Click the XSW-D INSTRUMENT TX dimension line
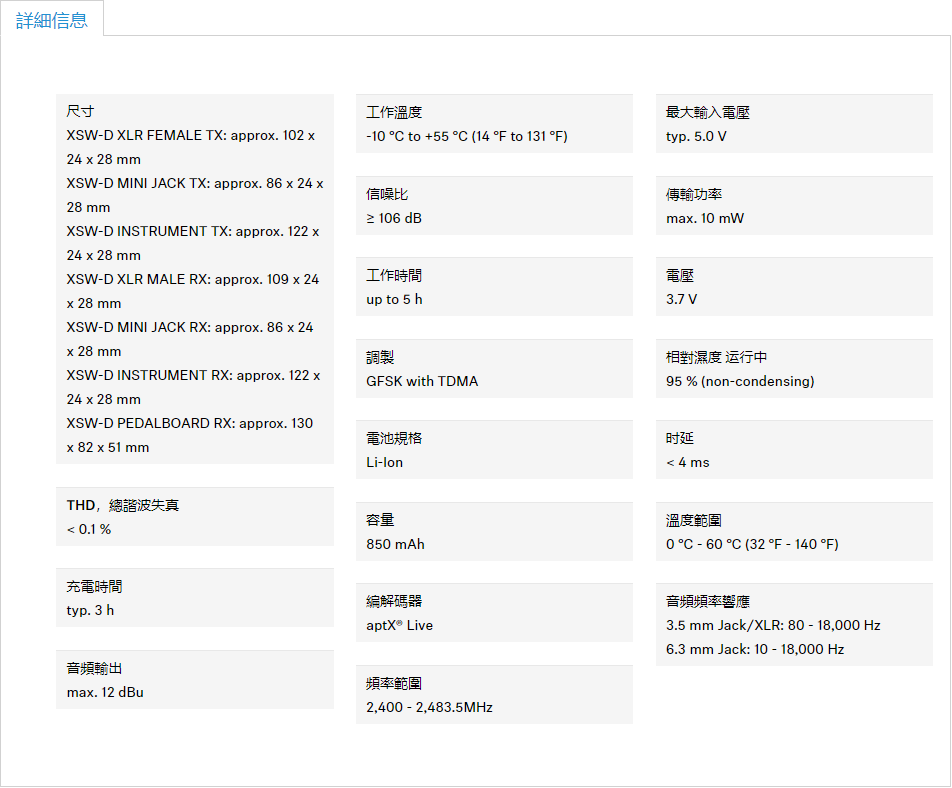 pos(192,243)
